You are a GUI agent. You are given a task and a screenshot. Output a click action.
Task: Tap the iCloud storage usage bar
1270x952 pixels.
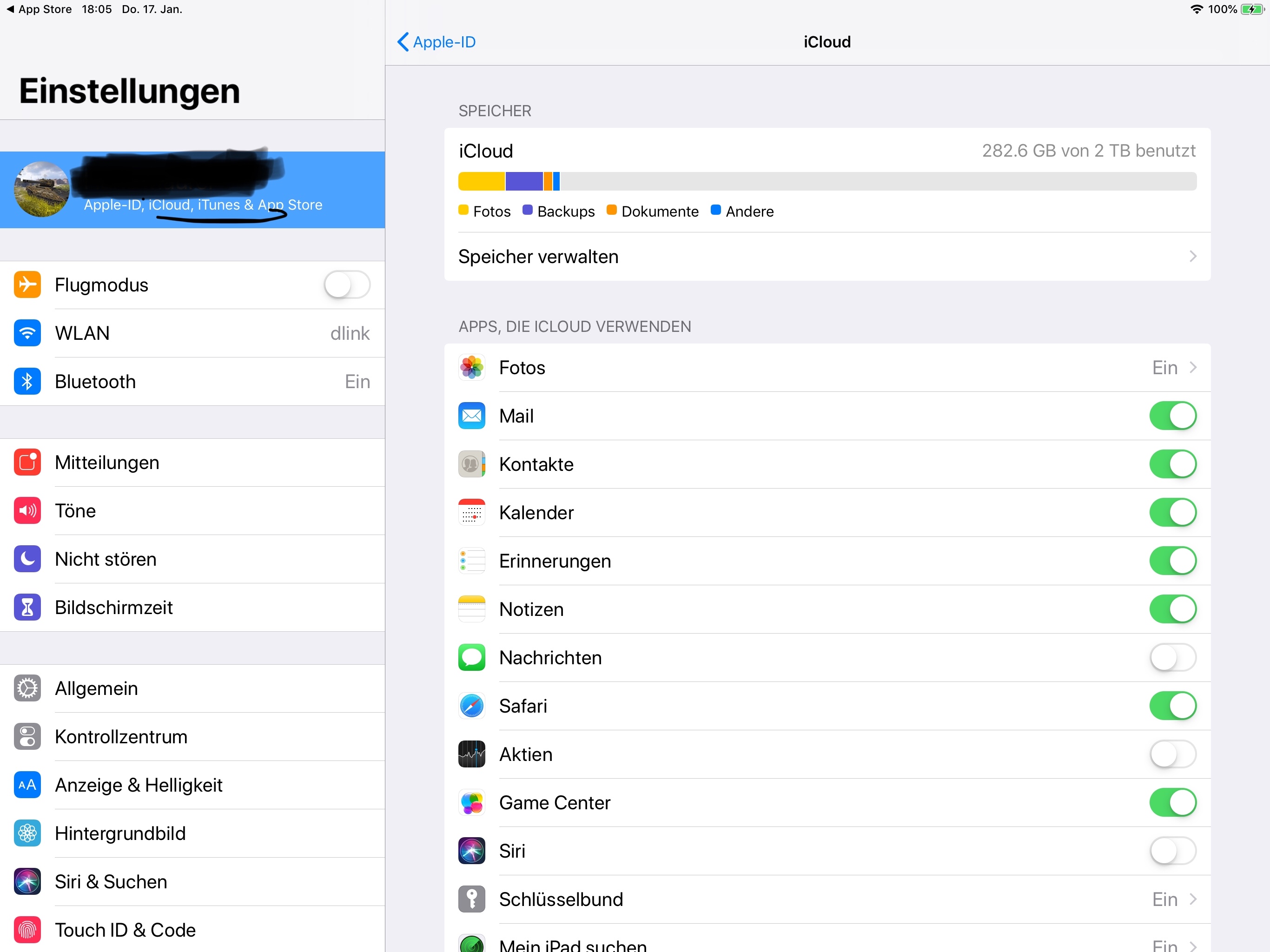[827, 181]
